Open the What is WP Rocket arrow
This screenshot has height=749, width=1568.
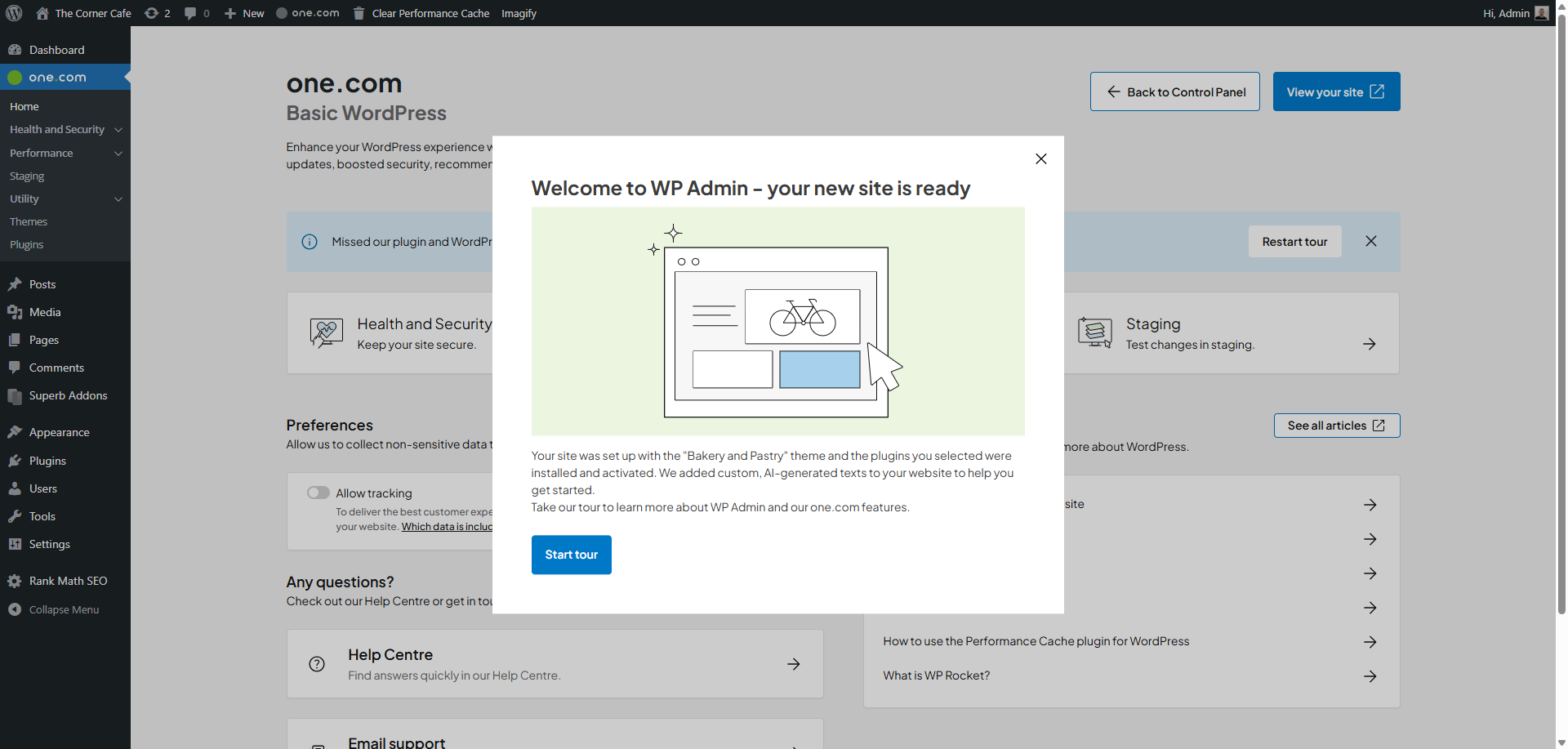[x=1370, y=676]
